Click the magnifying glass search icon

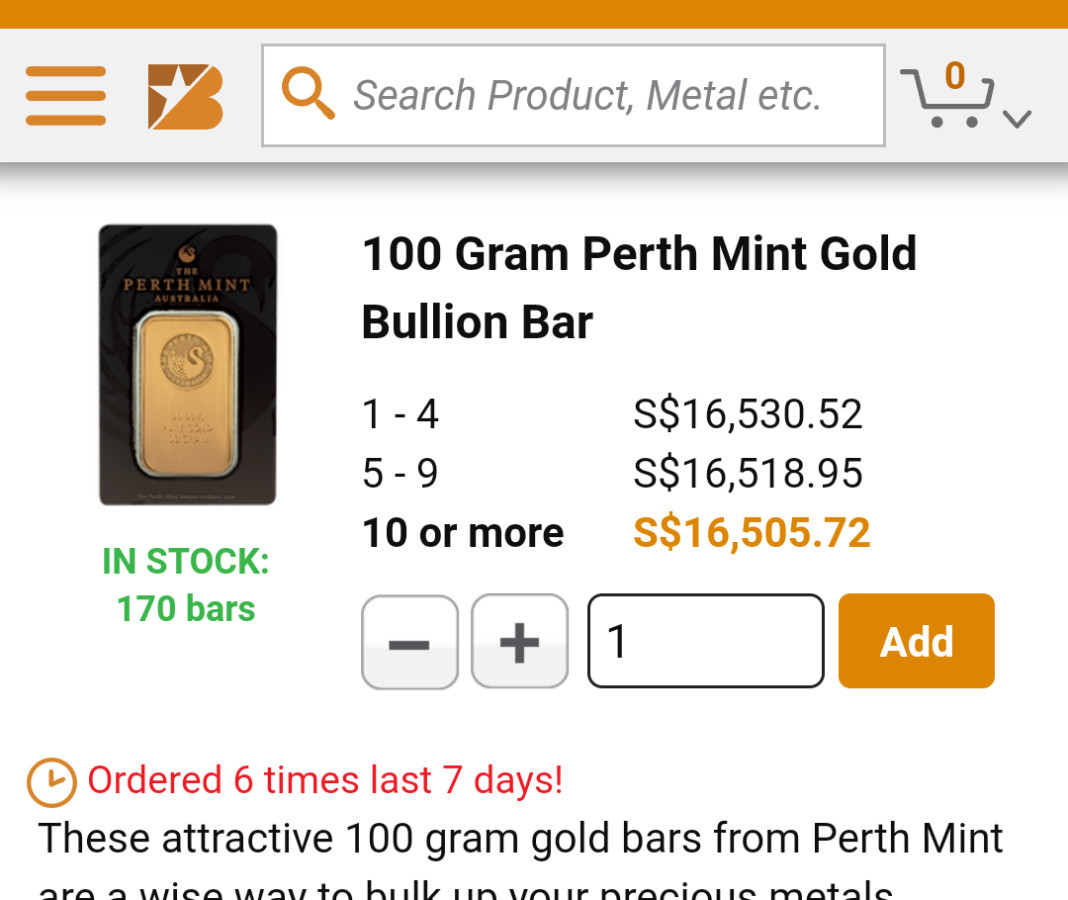point(307,95)
